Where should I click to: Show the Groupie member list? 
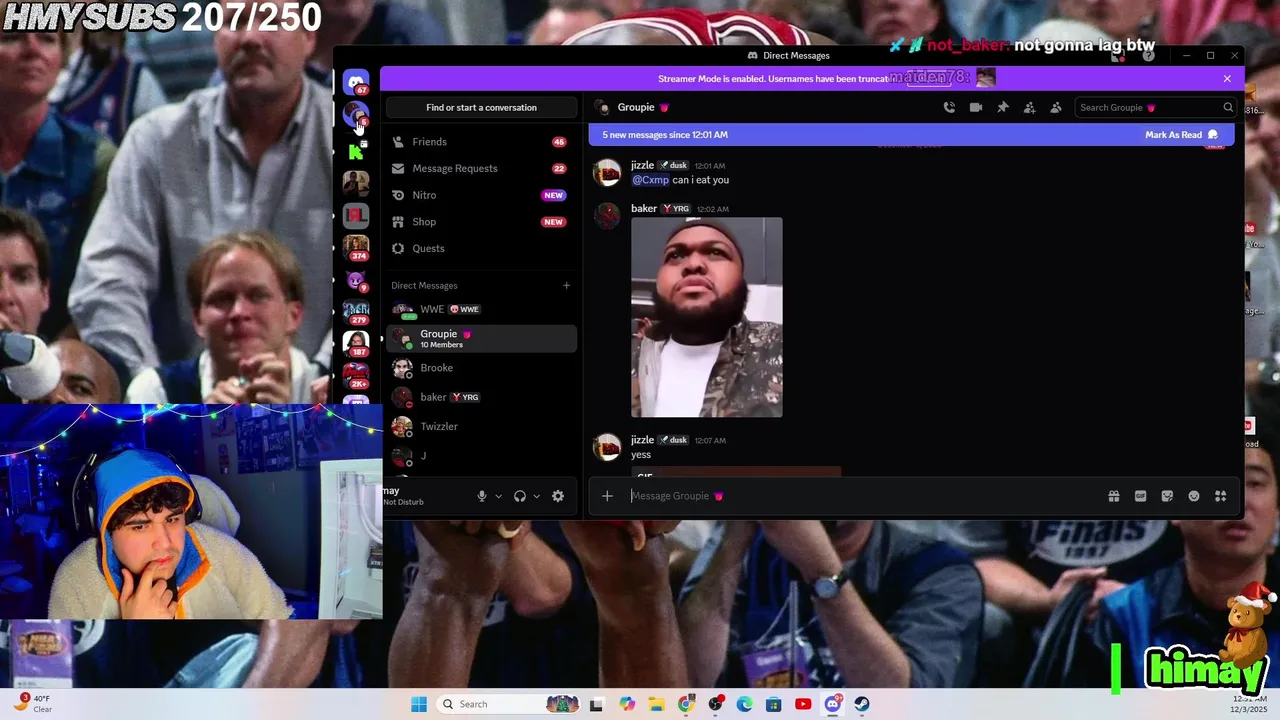(x=1055, y=107)
